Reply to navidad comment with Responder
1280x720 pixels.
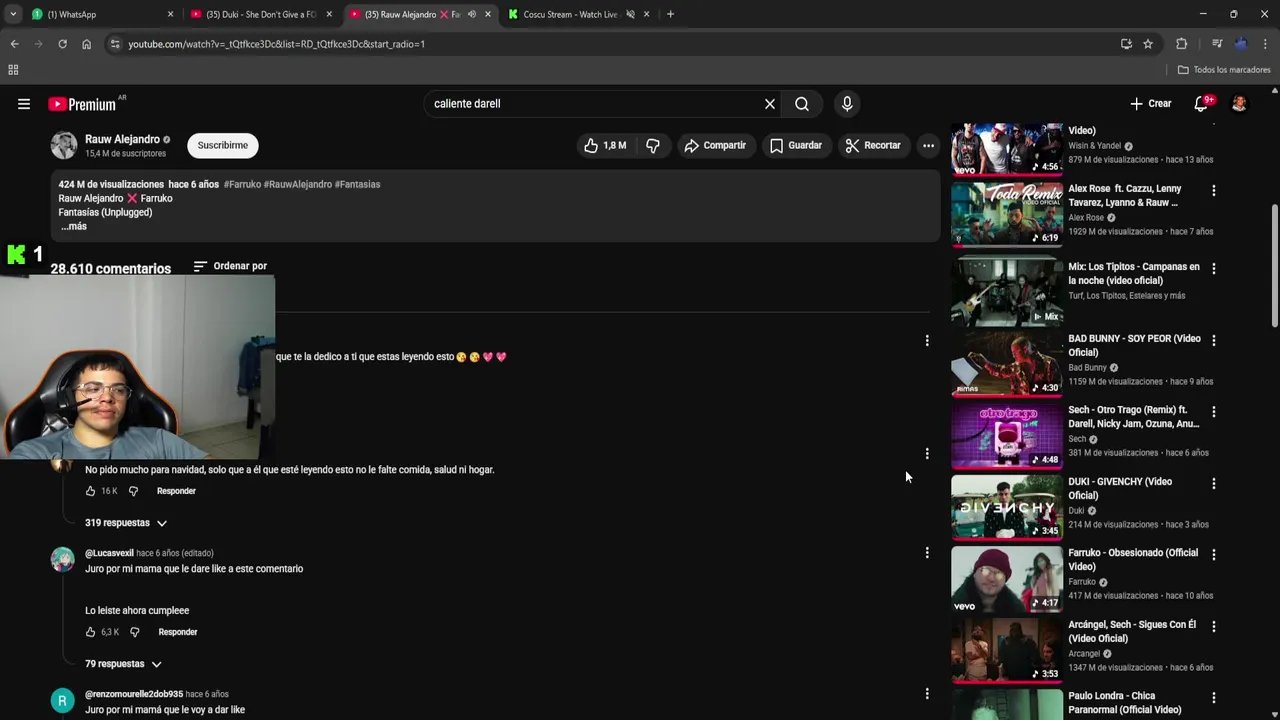(x=176, y=491)
